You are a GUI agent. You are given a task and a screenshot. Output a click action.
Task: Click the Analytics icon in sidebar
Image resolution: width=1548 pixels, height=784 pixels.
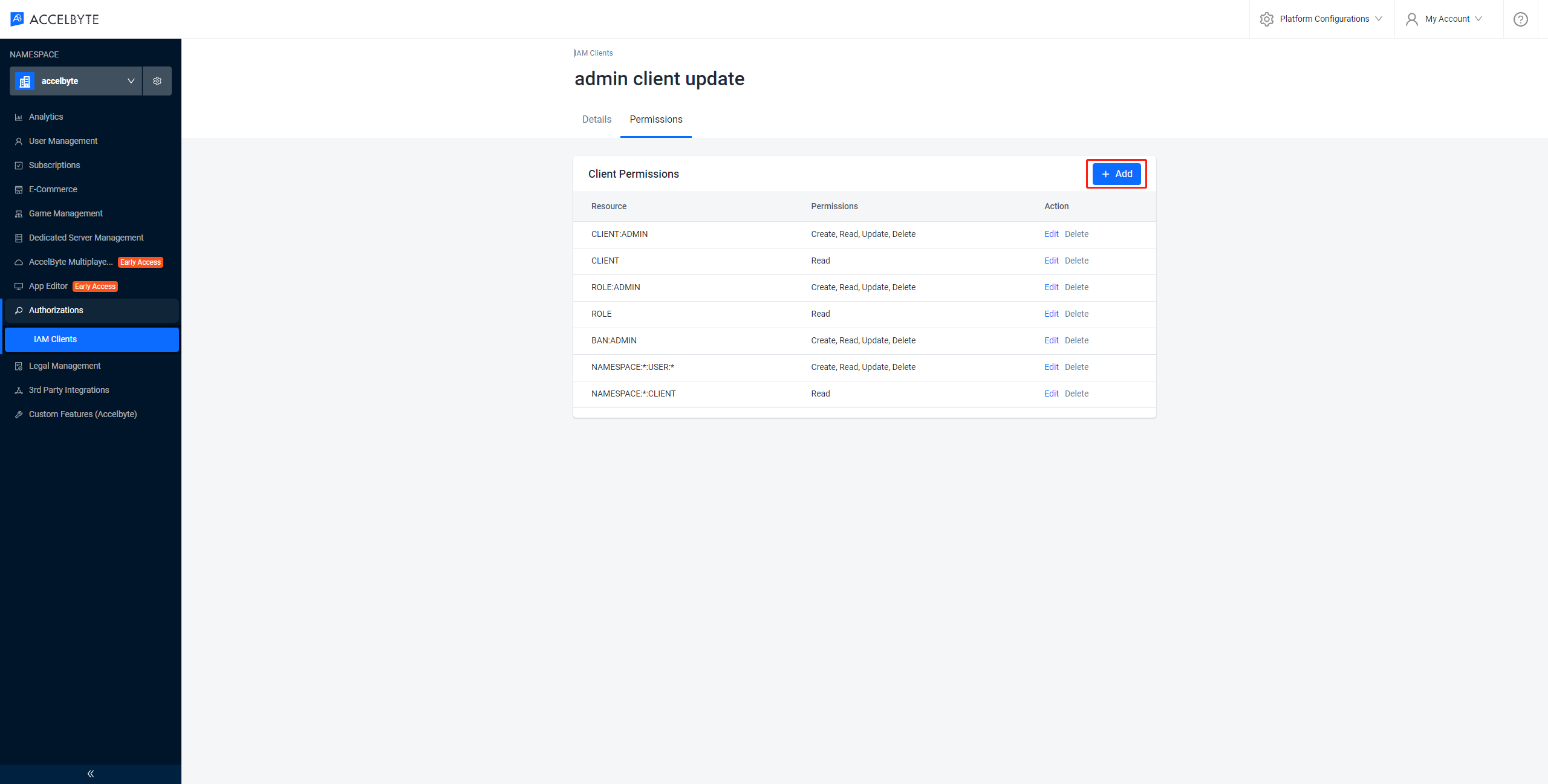point(19,117)
